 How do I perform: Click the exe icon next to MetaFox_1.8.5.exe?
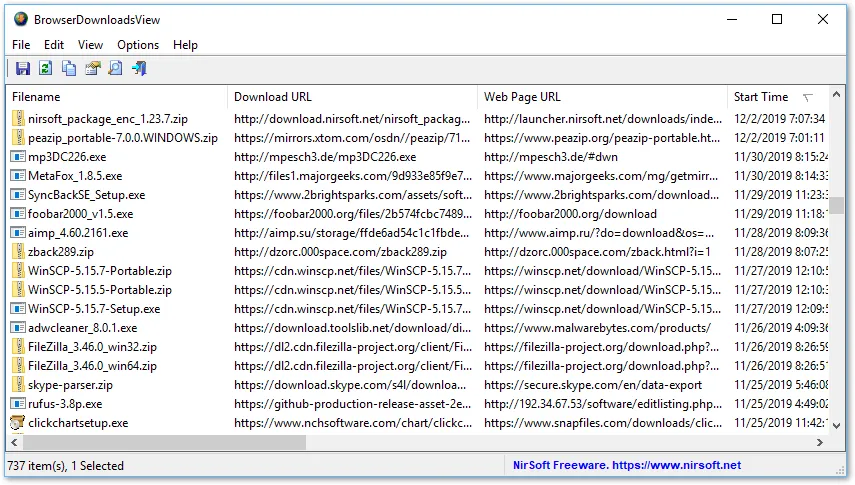19,176
